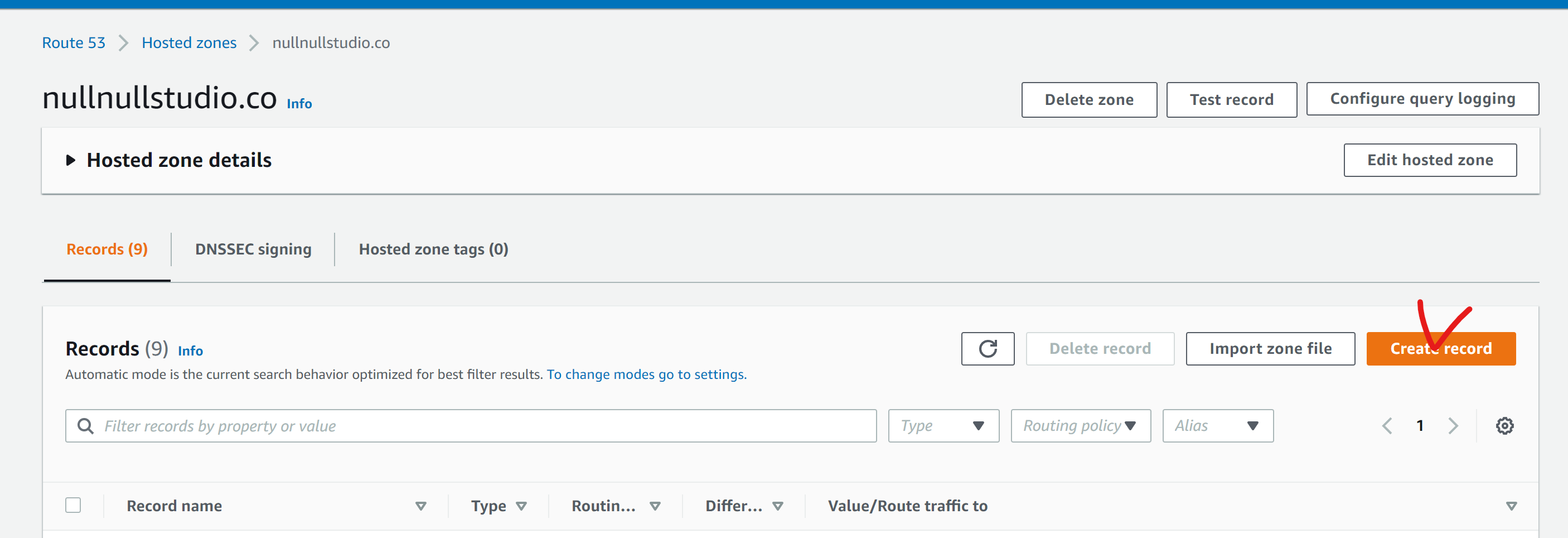
Task: Switch to the Records (9) tab
Action: click(x=107, y=249)
